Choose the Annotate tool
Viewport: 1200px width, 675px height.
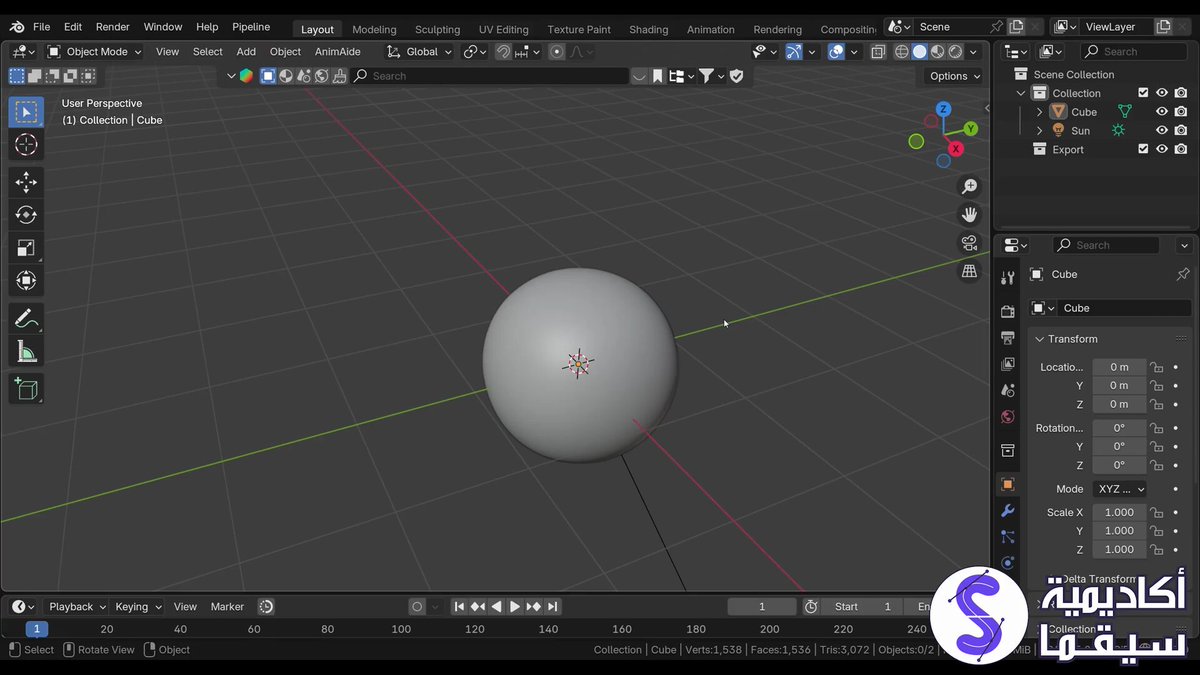pyautogui.click(x=27, y=319)
